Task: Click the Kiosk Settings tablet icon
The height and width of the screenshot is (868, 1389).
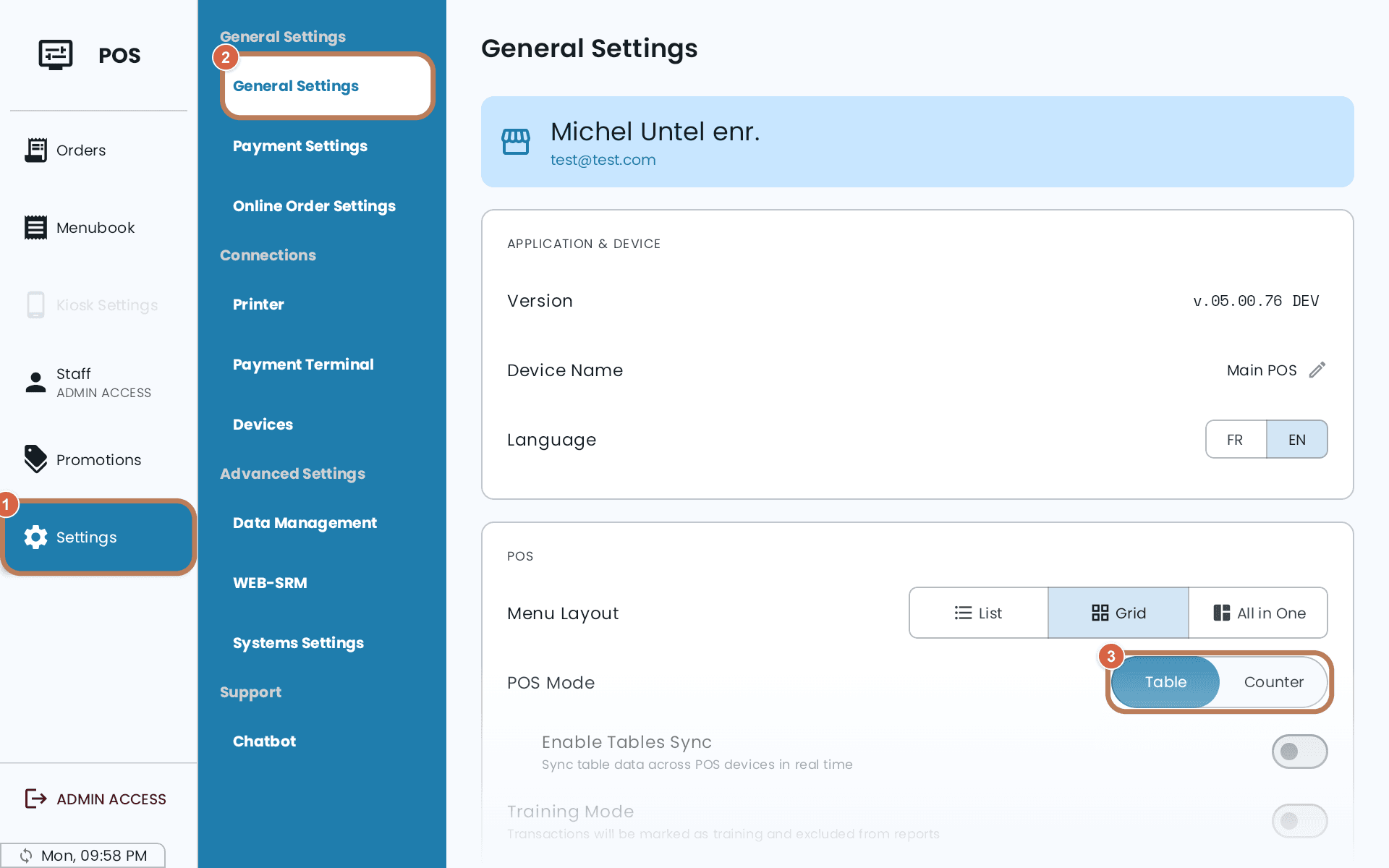Action: pos(35,305)
